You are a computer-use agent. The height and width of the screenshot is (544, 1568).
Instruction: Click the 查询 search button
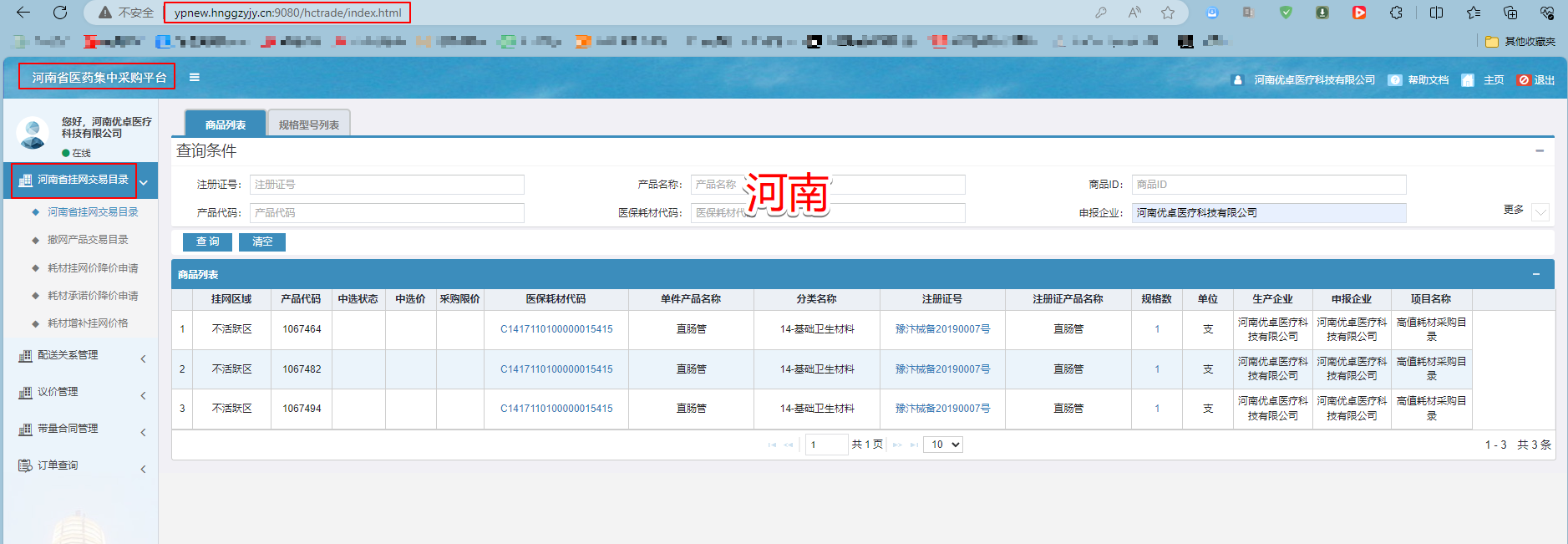coord(208,241)
